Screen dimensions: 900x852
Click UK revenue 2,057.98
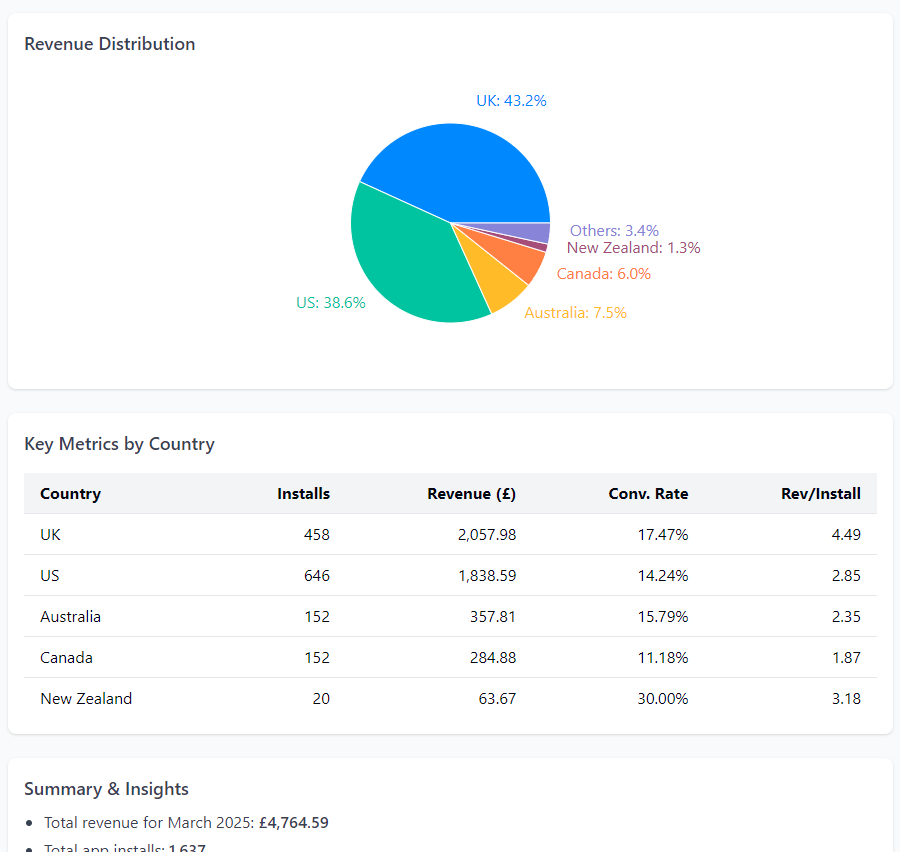click(x=487, y=535)
